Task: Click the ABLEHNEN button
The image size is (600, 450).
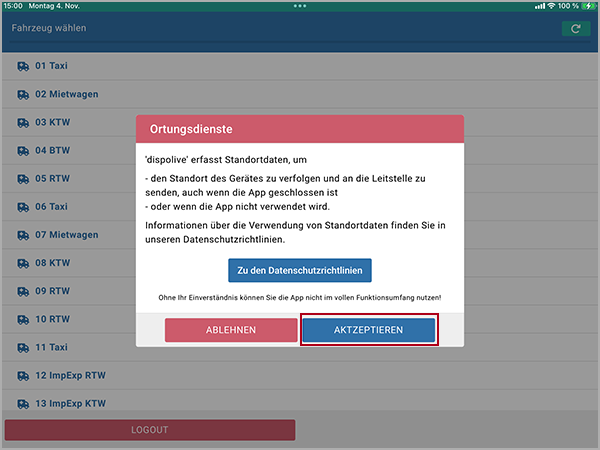Action: 231,330
